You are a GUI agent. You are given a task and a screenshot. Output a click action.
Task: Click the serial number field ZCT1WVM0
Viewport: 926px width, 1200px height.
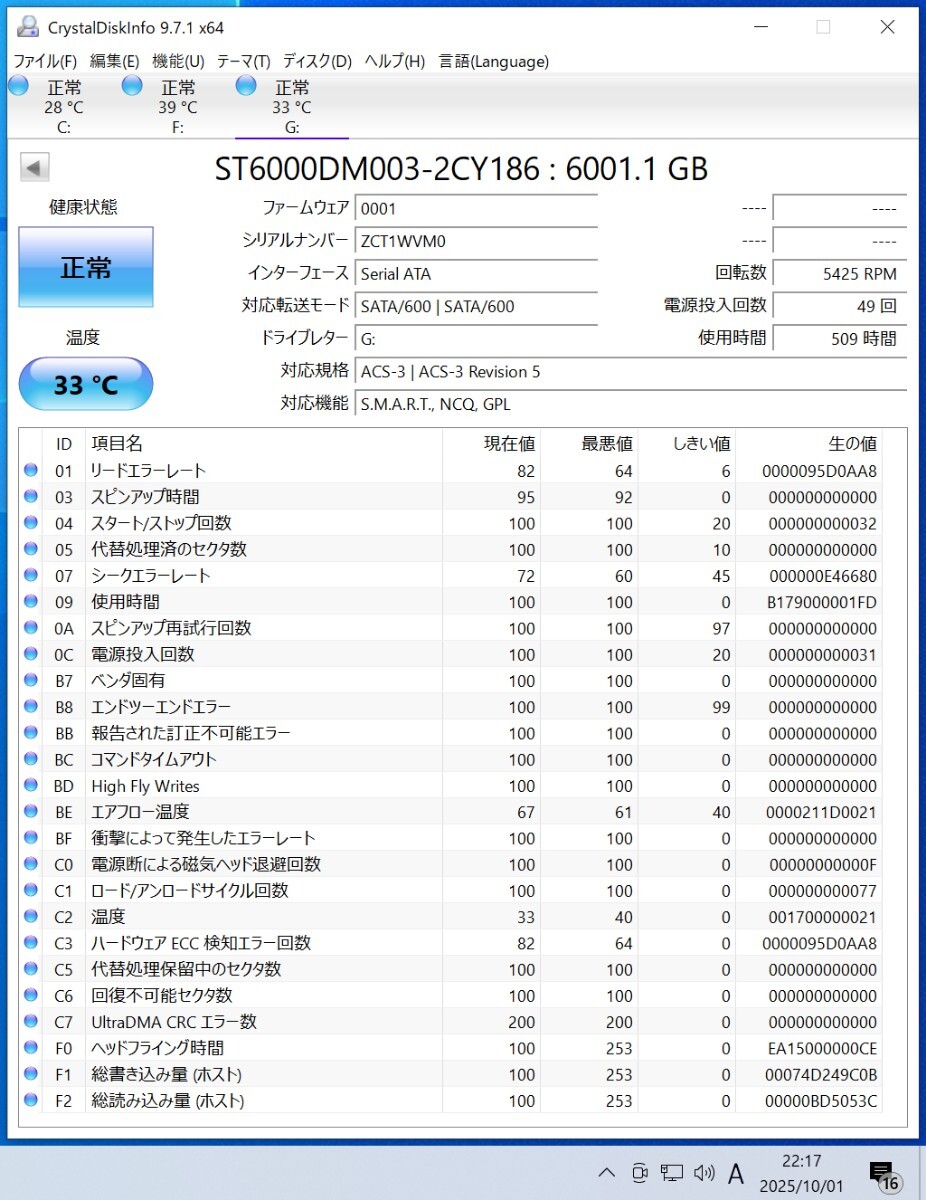(476, 241)
